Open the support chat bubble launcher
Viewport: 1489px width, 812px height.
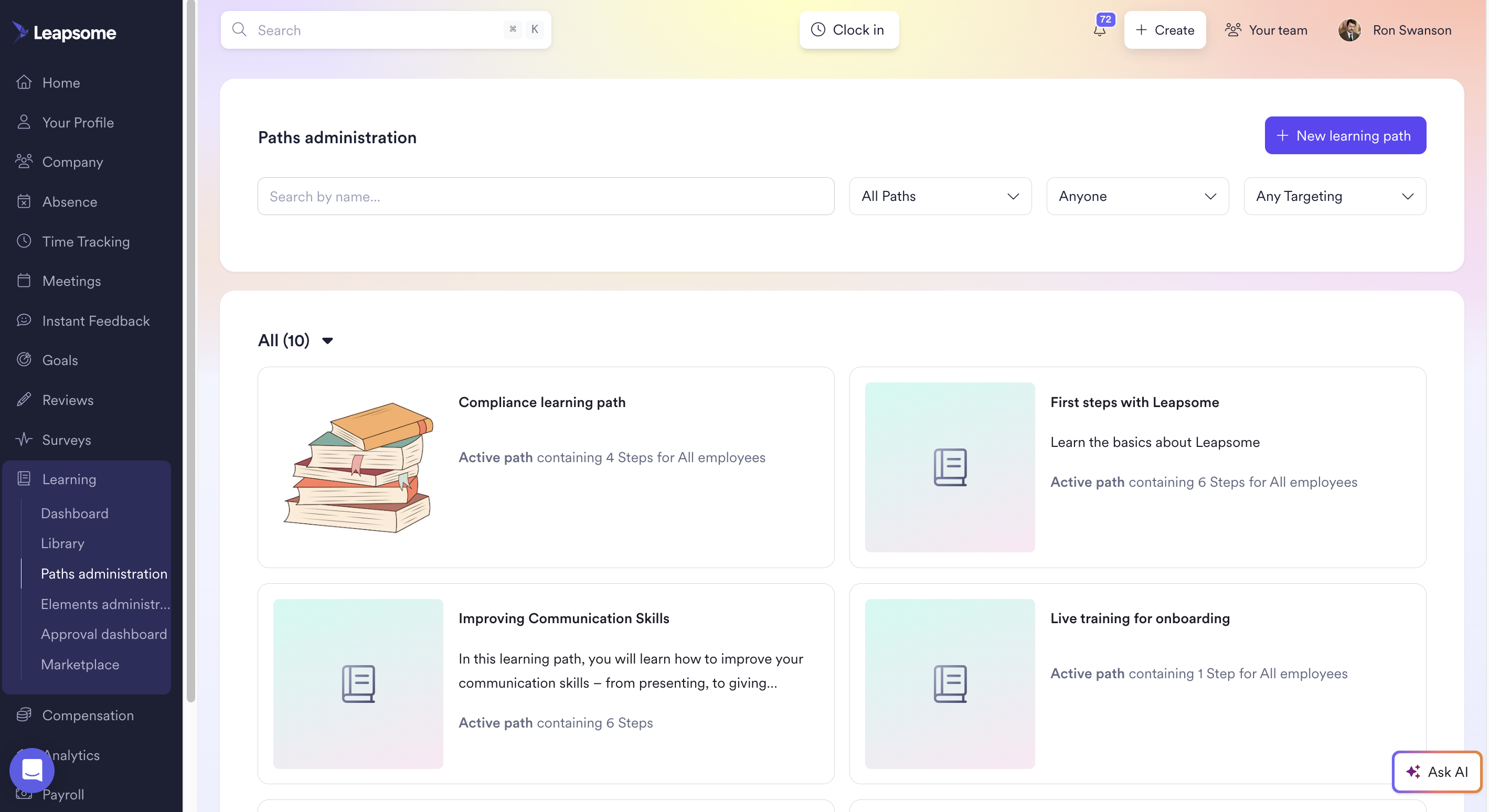[x=32, y=770]
